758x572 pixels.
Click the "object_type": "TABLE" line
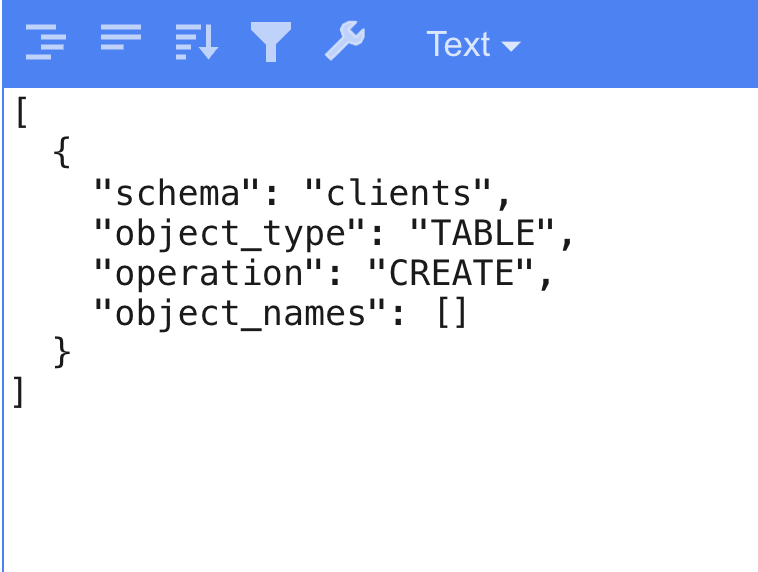(333, 234)
